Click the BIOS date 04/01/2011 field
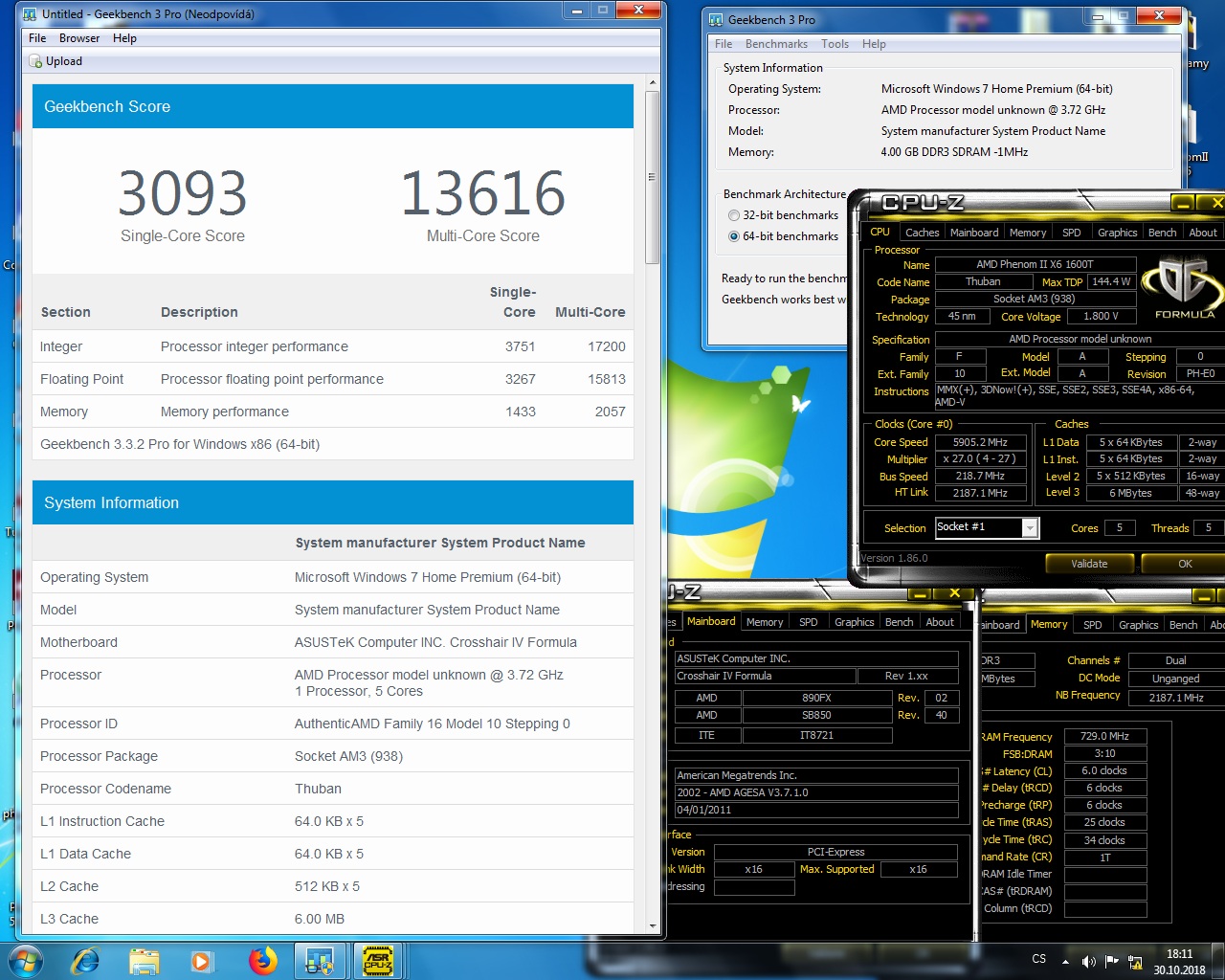Screen dimensions: 1225x980 [816, 810]
